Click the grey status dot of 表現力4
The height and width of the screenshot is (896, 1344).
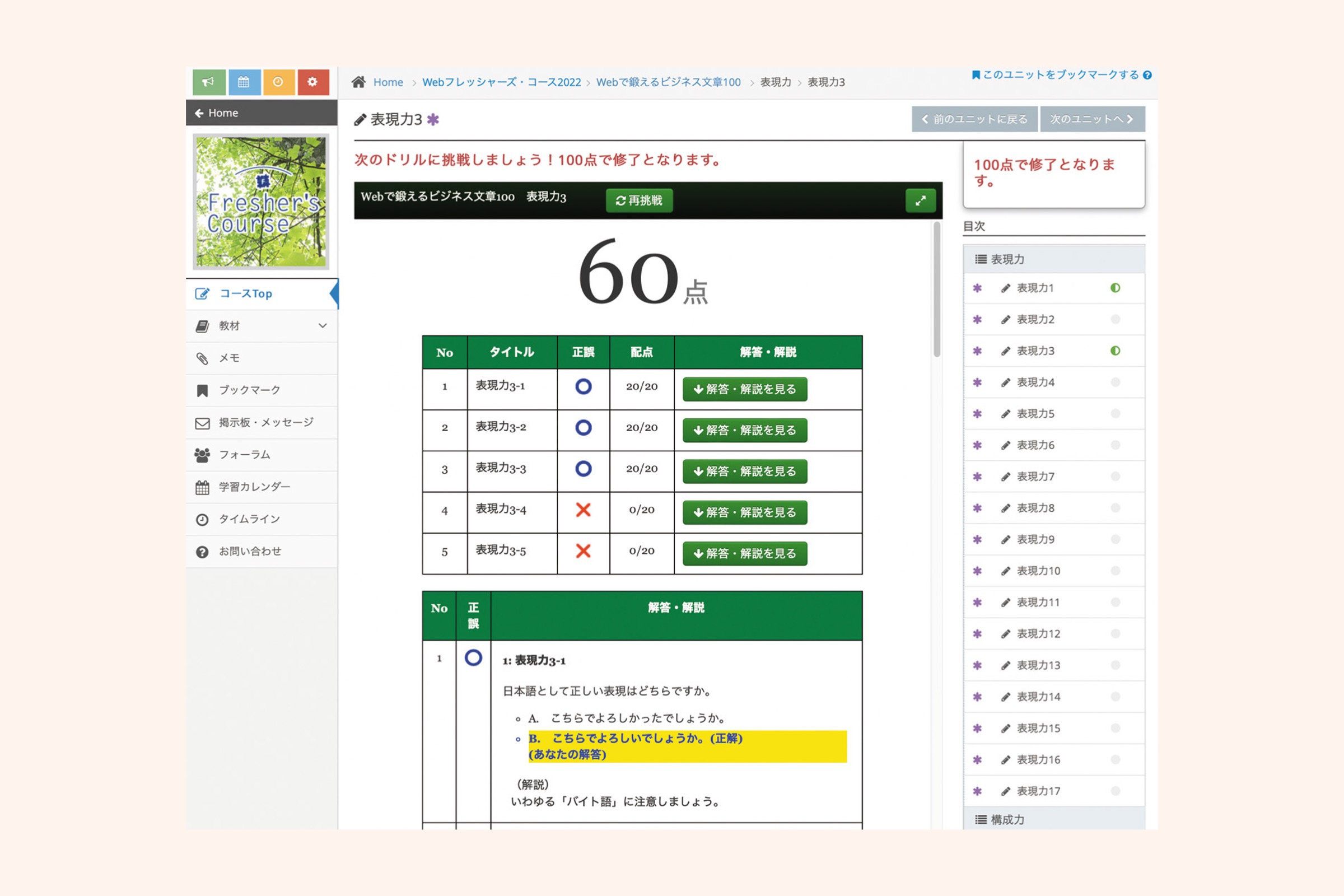coord(1115,382)
